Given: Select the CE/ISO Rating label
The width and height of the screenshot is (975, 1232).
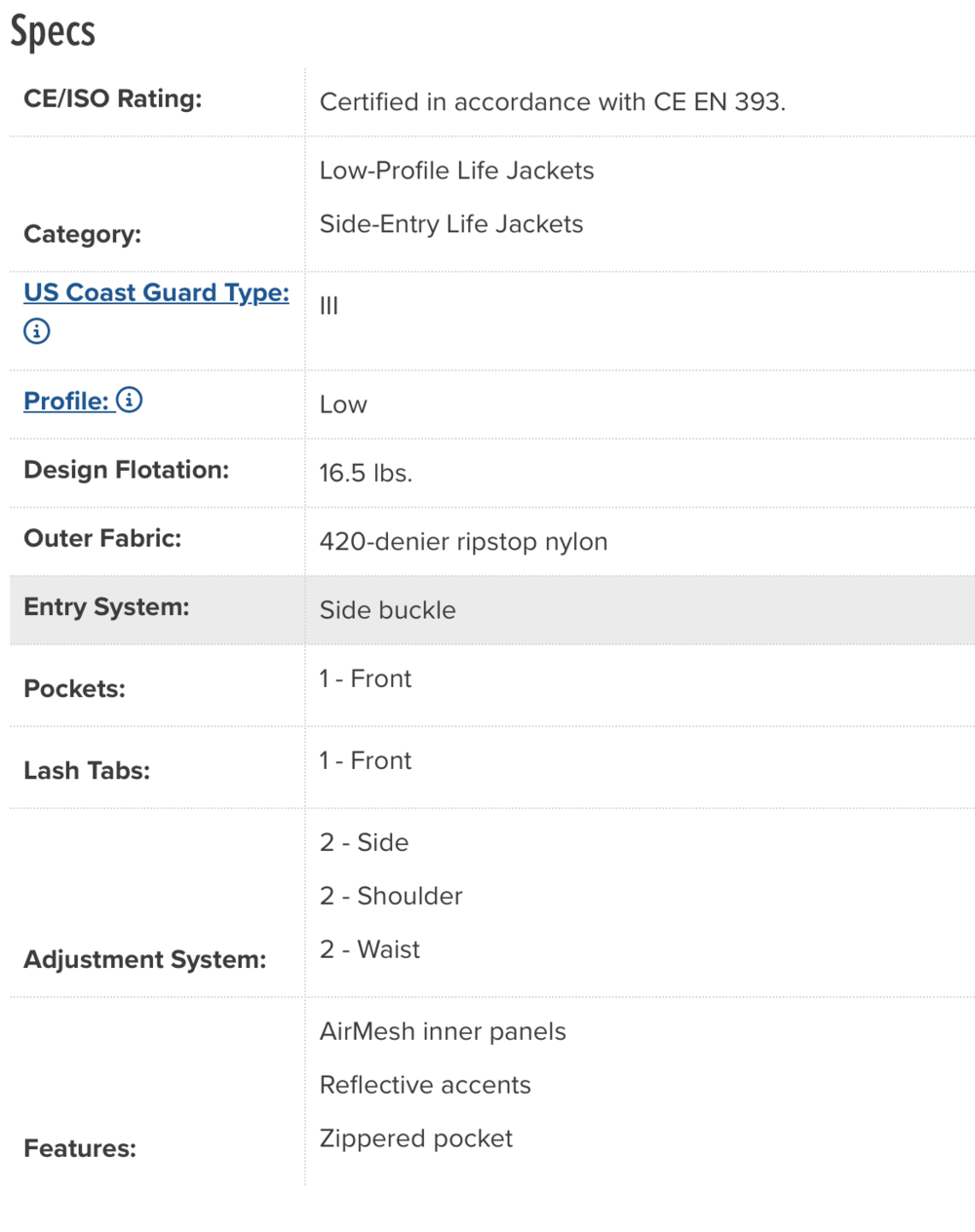Looking at the screenshot, I should pos(113,98).
